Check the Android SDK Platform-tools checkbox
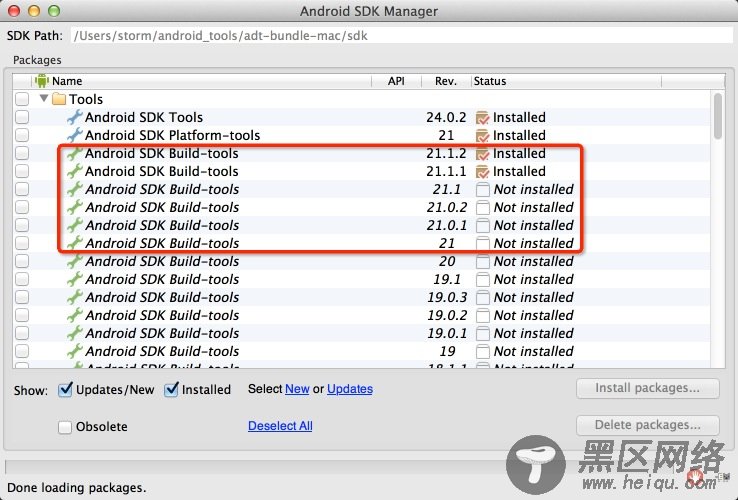Image resolution: width=738 pixels, height=500 pixels. click(22, 135)
